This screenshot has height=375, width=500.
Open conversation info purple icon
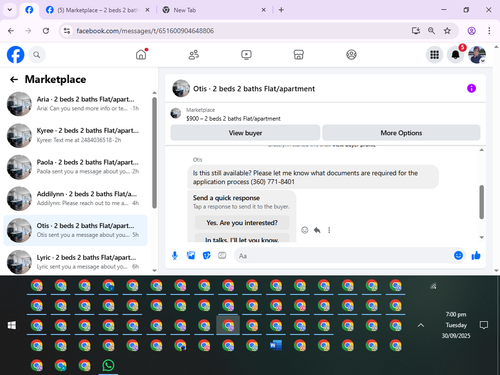(x=471, y=88)
